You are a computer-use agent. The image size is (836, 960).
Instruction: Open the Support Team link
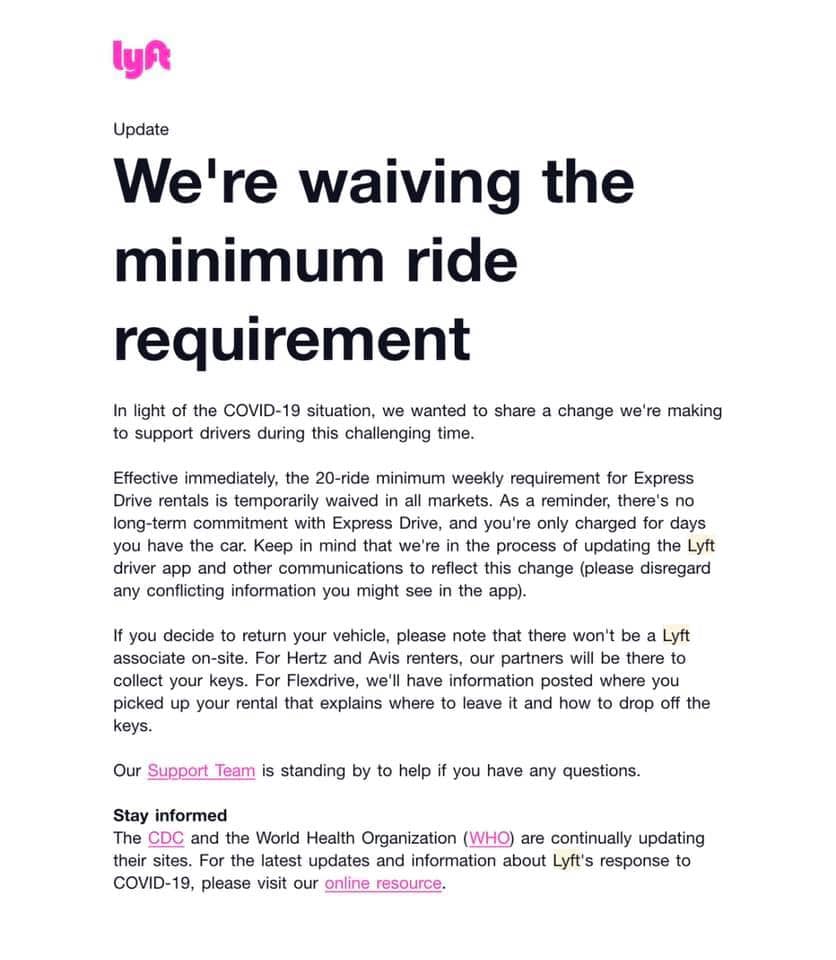(x=201, y=770)
